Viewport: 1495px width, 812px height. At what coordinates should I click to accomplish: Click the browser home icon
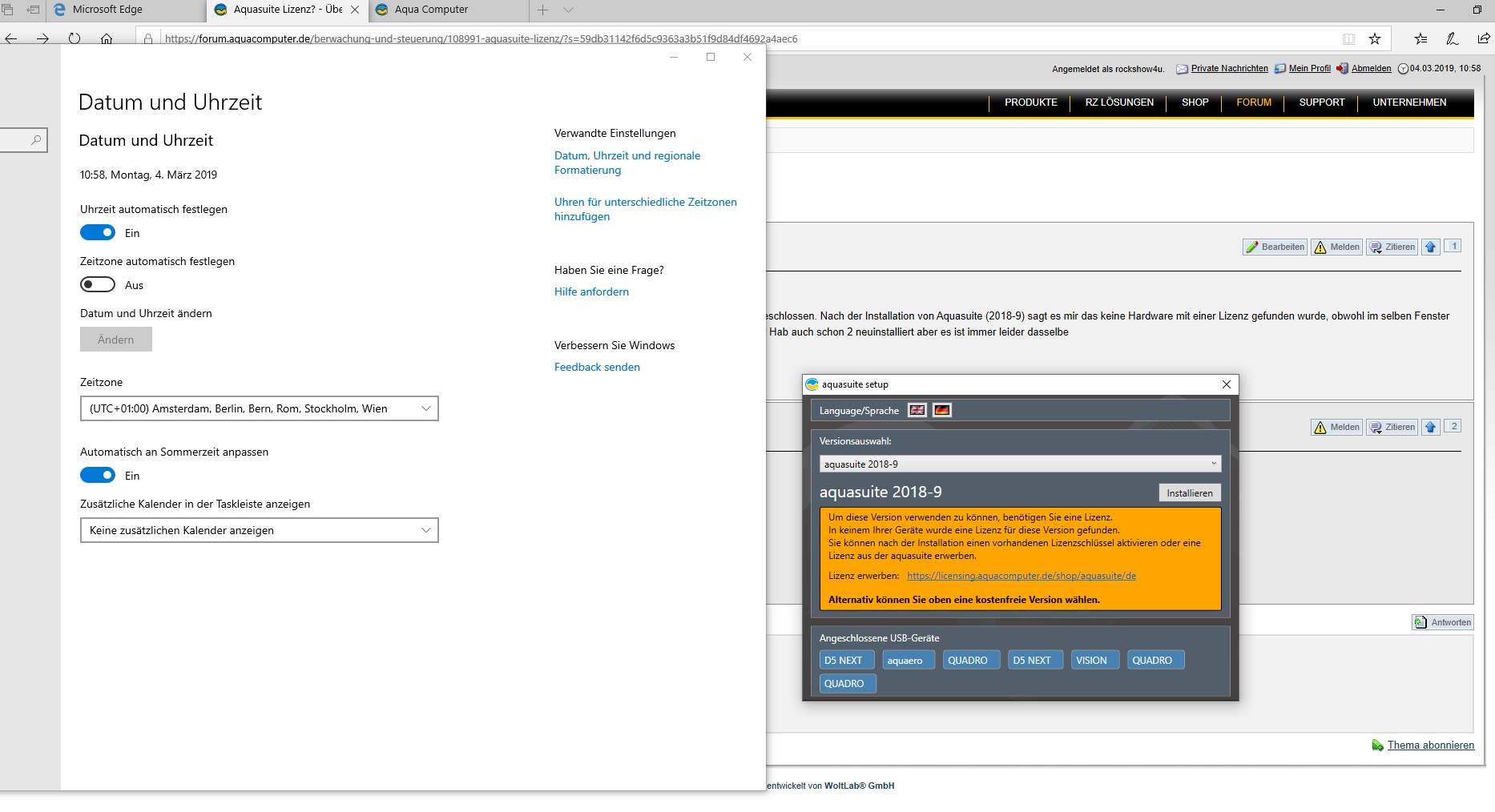pyautogui.click(x=107, y=38)
